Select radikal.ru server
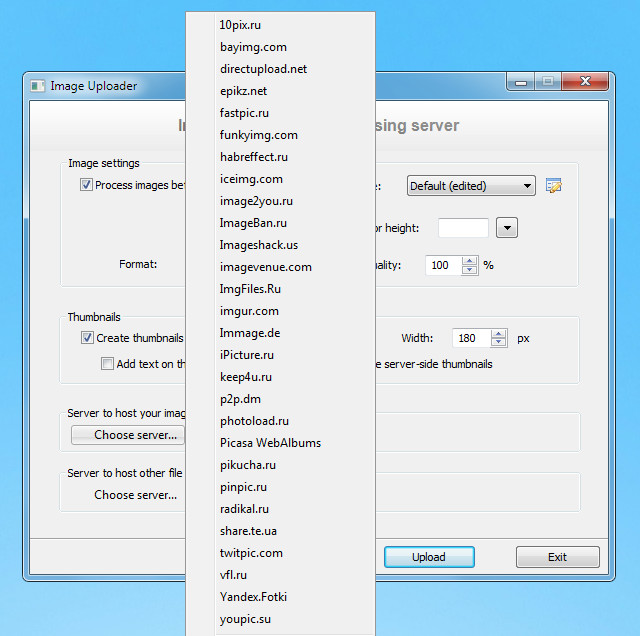 [280, 510]
